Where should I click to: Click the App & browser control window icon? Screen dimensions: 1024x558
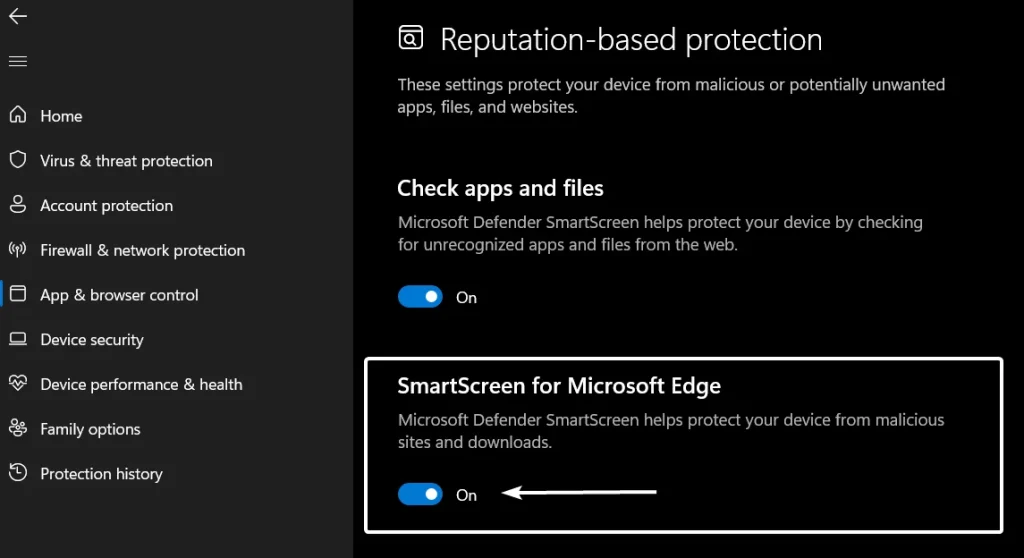[18, 294]
